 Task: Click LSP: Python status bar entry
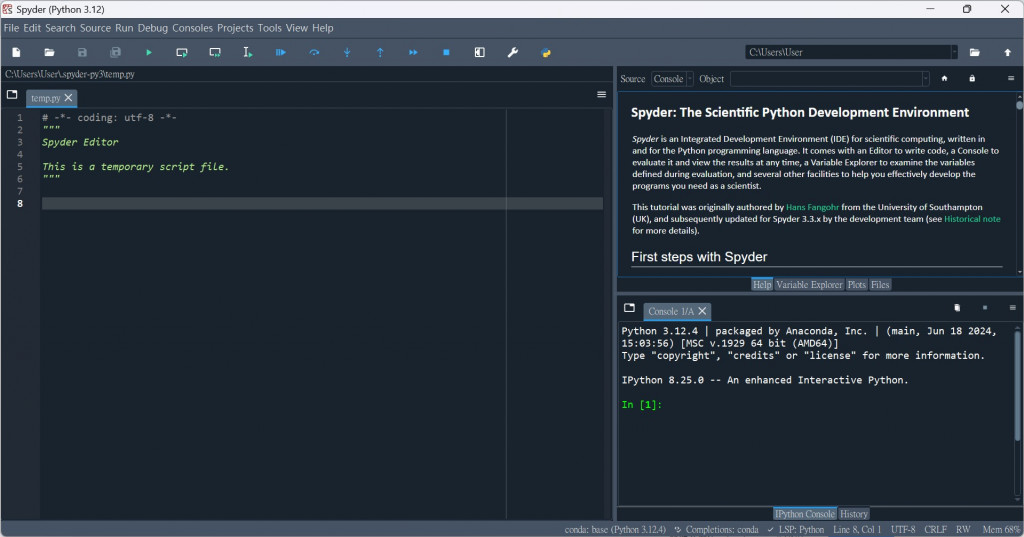[x=796, y=530]
